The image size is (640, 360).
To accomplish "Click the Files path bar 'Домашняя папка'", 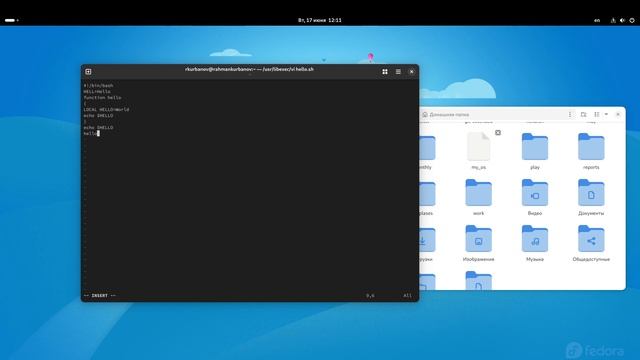I will (x=449, y=115).
